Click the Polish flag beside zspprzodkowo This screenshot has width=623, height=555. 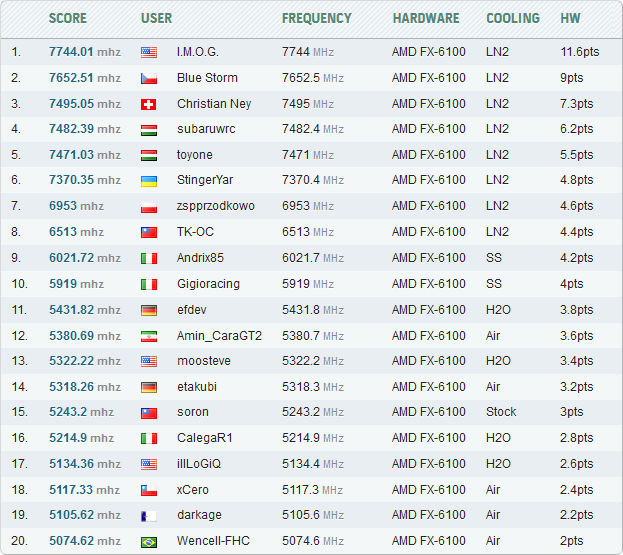coord(149,207)
